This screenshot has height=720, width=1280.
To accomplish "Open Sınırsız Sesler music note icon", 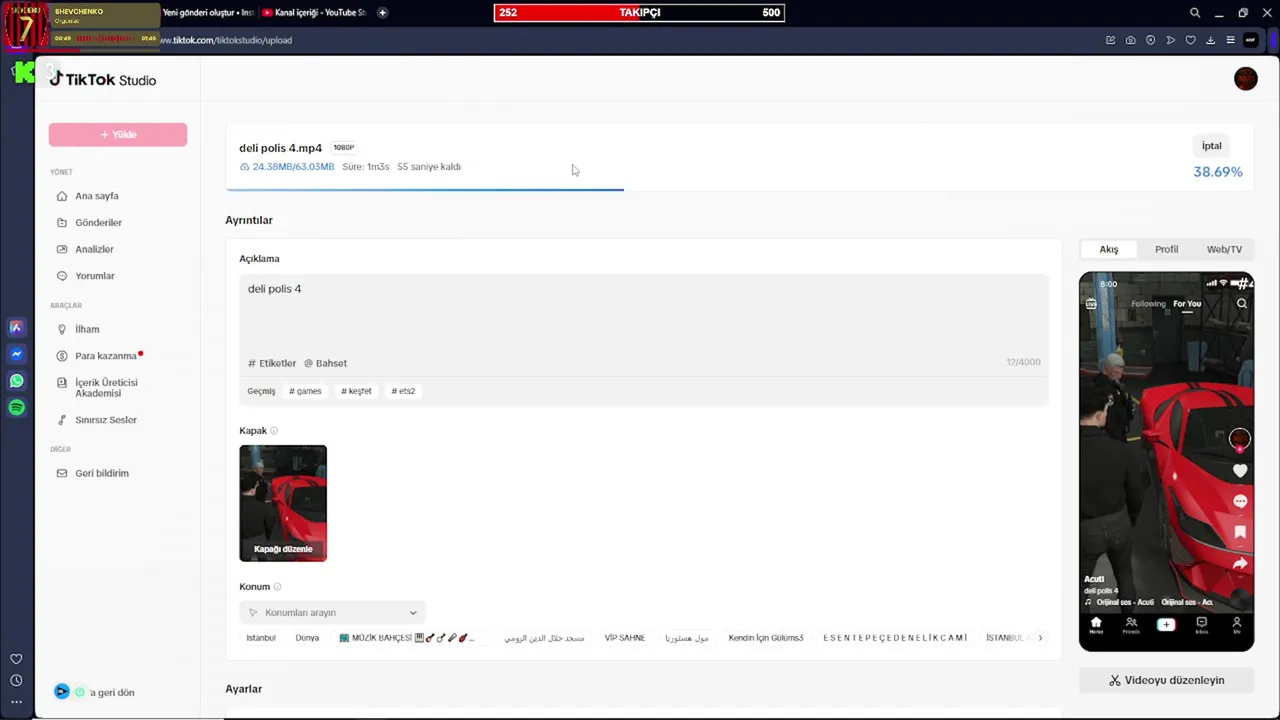I will point(62,420).
